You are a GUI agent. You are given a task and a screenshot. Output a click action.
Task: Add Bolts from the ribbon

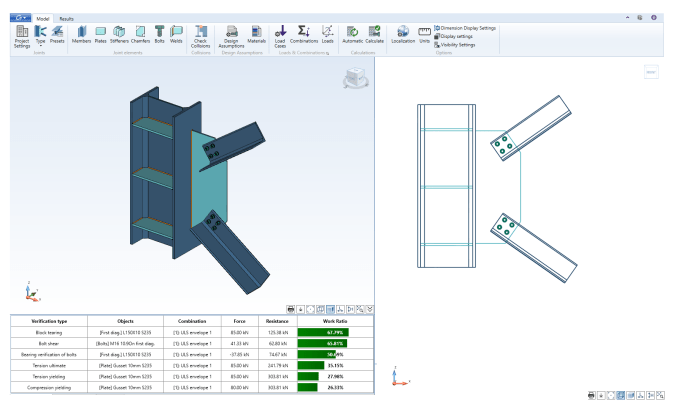tap(160, 37)
